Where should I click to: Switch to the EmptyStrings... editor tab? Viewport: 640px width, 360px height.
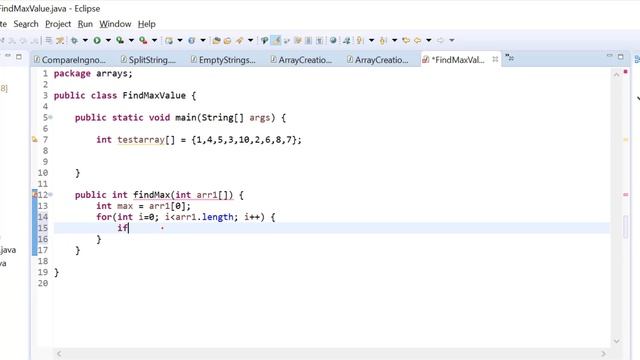[x=223, y=60]
